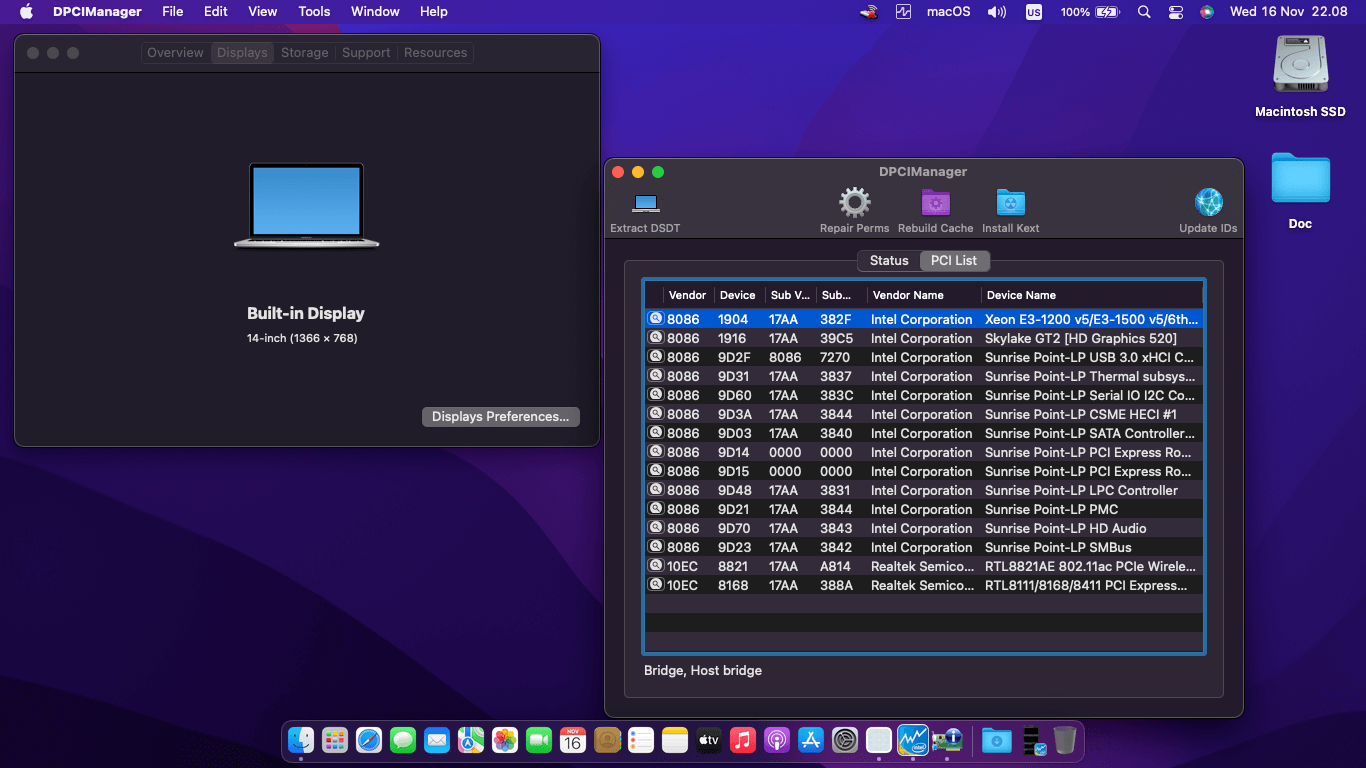Viewport: 1366px width, 768px height.
Task: Select the PCI List tab
Action: [x=954, y=261]
